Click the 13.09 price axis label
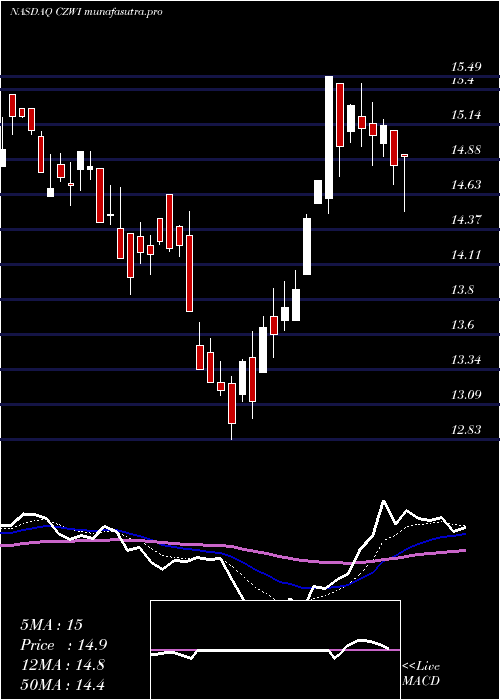 pyautogui.click(x=466, y=395)
